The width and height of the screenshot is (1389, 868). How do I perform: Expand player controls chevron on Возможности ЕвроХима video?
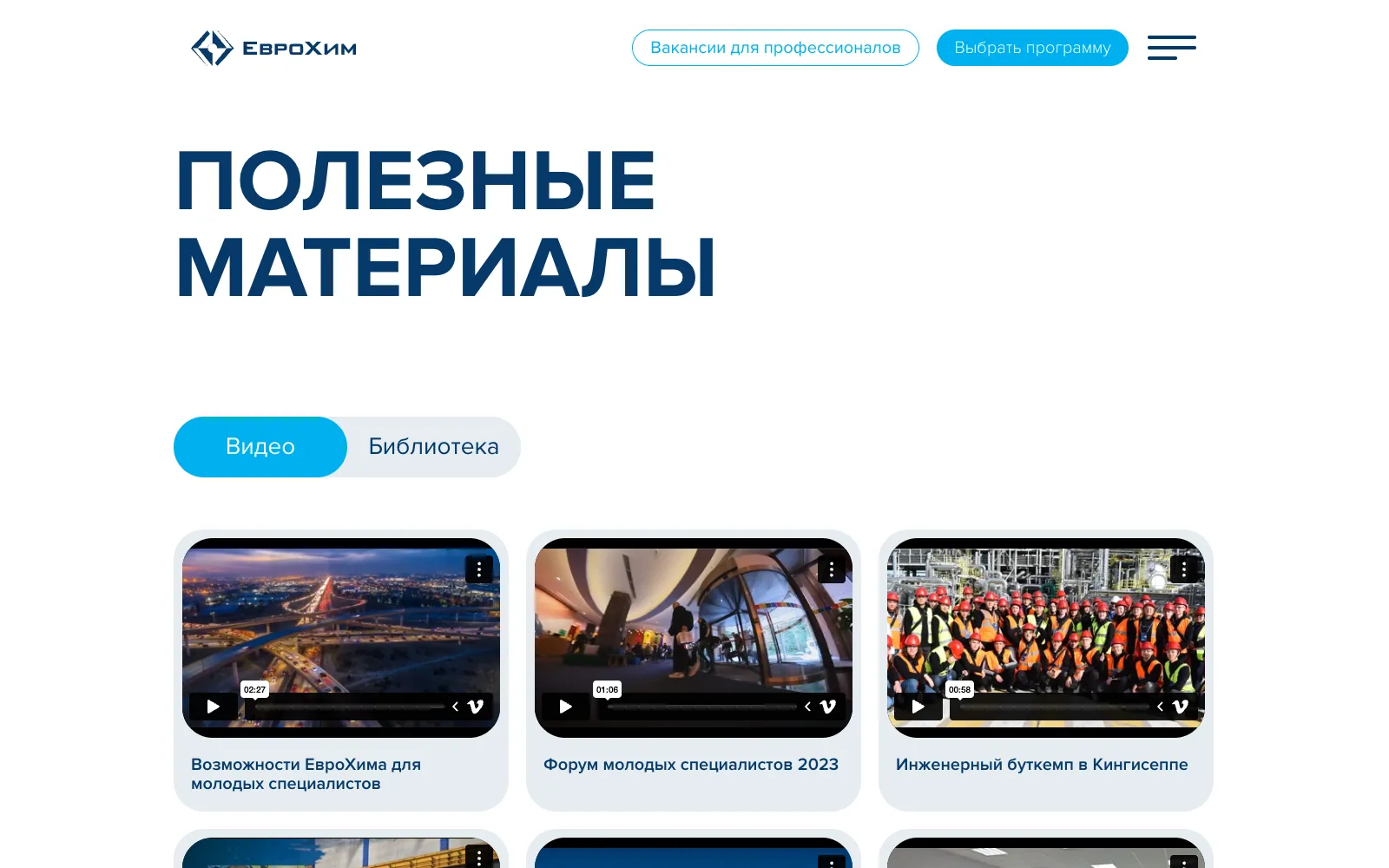455,707
